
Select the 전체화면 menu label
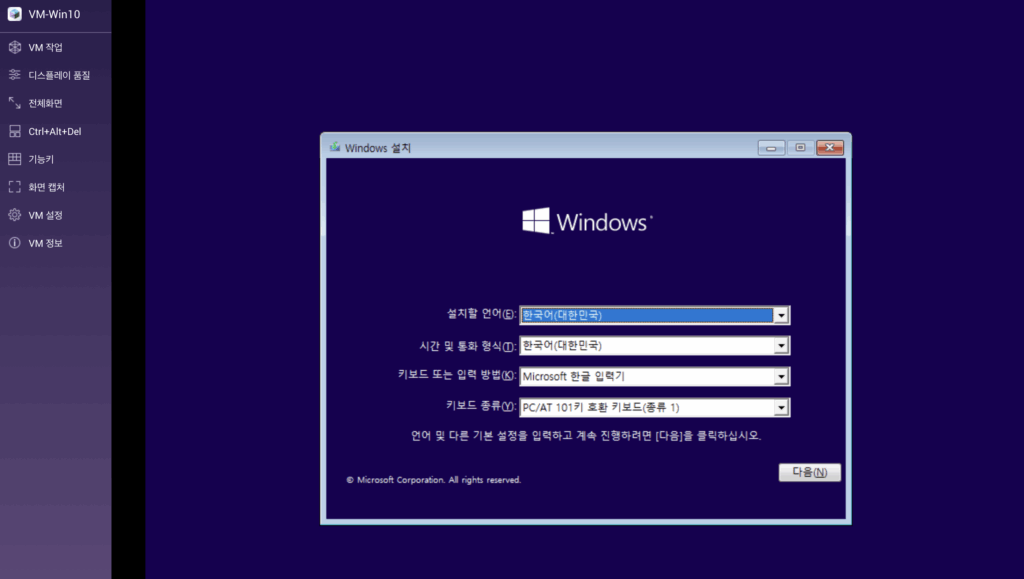(x=45, y=103)
